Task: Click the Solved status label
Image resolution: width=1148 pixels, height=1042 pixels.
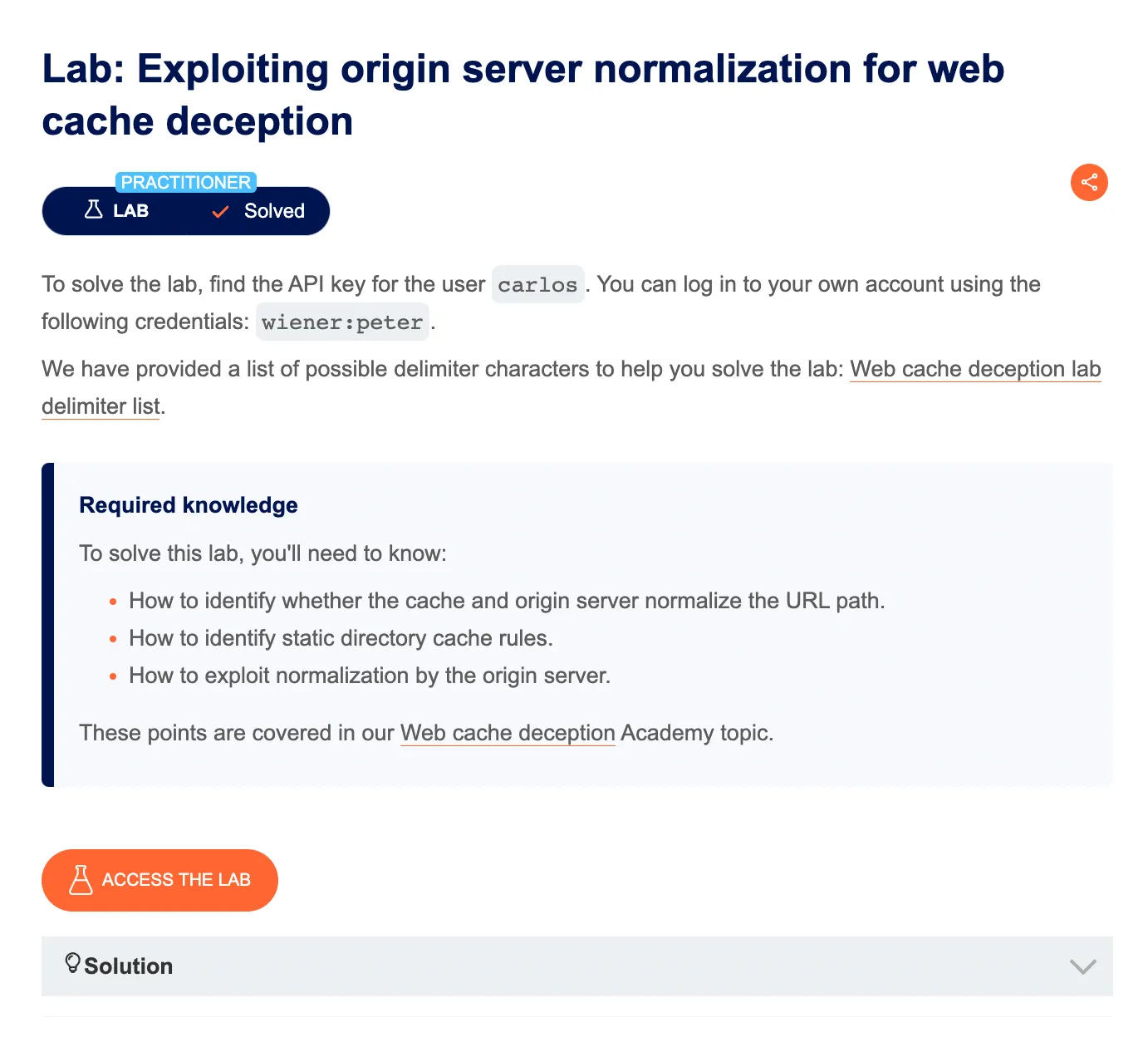Action: pyautogui.click(x=274, y=211)
